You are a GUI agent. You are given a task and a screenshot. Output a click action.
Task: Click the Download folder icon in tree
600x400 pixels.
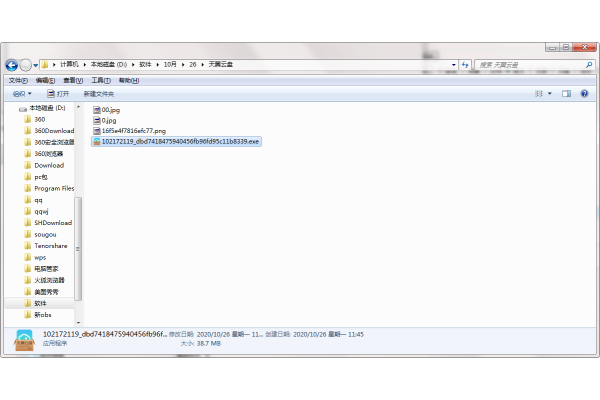pos(28,165)
